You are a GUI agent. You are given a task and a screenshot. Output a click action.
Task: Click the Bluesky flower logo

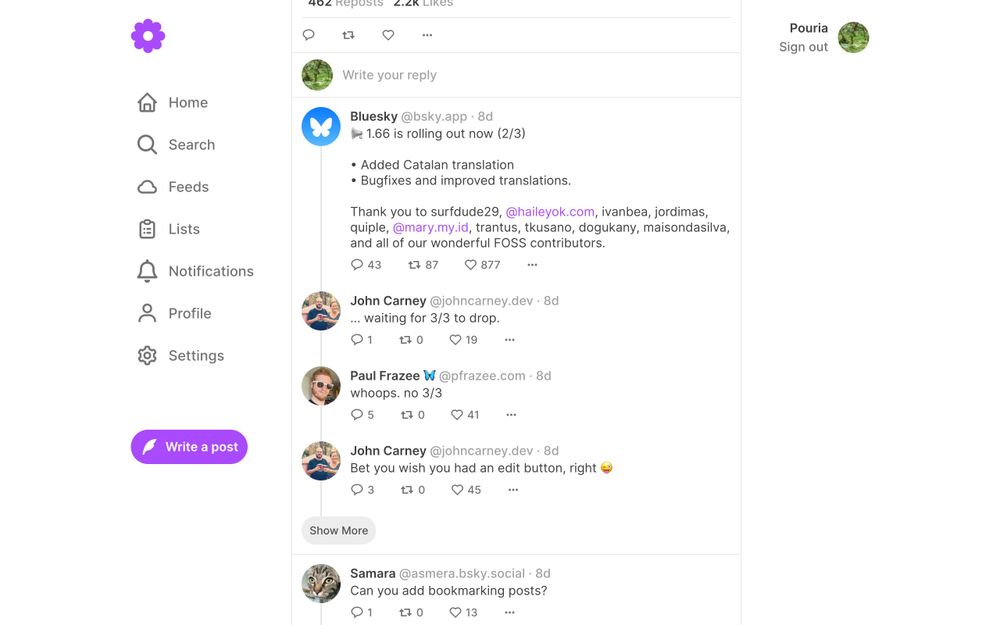[x=147, y=35]
